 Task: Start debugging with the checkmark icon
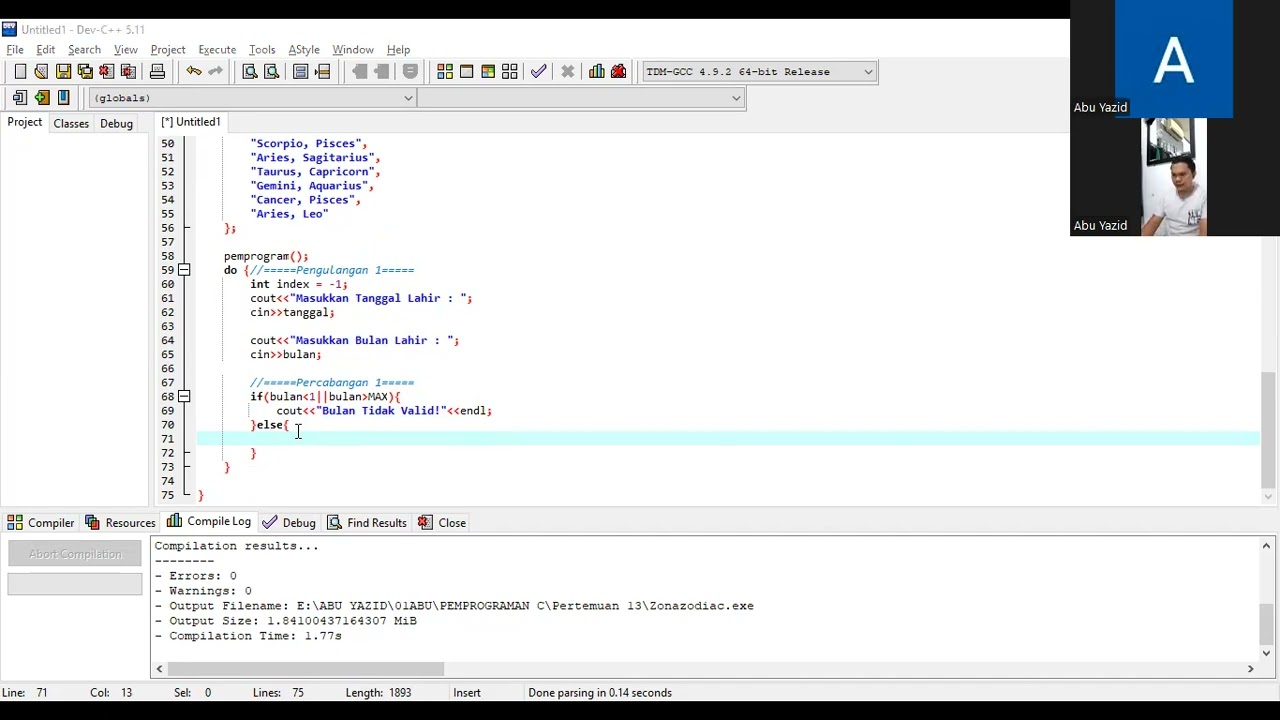click(x=539, y=71)
